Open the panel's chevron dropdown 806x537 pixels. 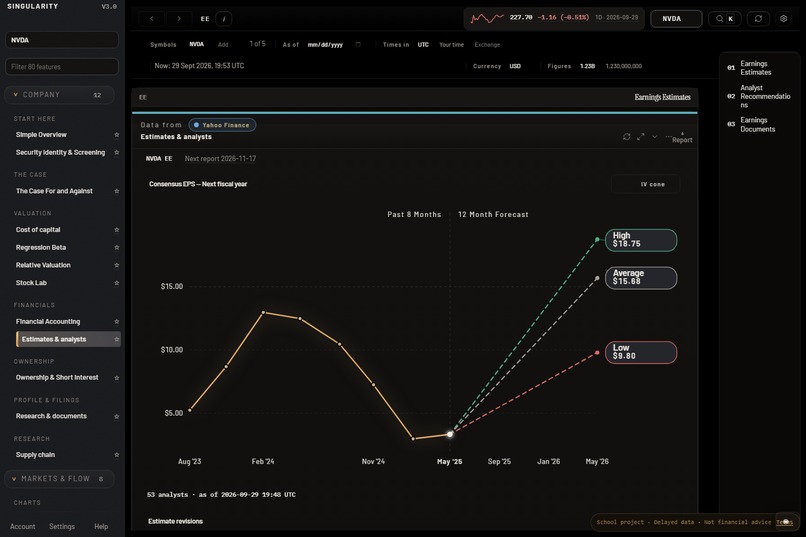pos(654,137)
